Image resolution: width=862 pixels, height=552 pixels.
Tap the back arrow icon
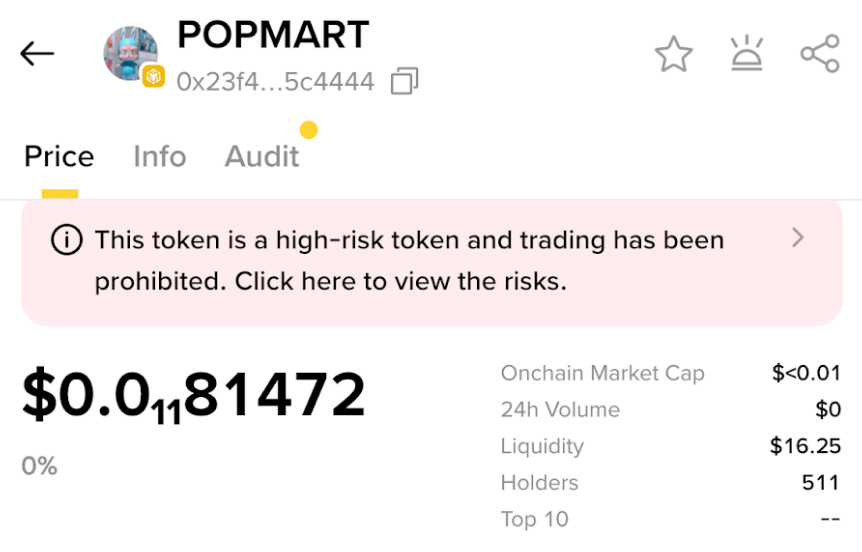coord(37,54)
